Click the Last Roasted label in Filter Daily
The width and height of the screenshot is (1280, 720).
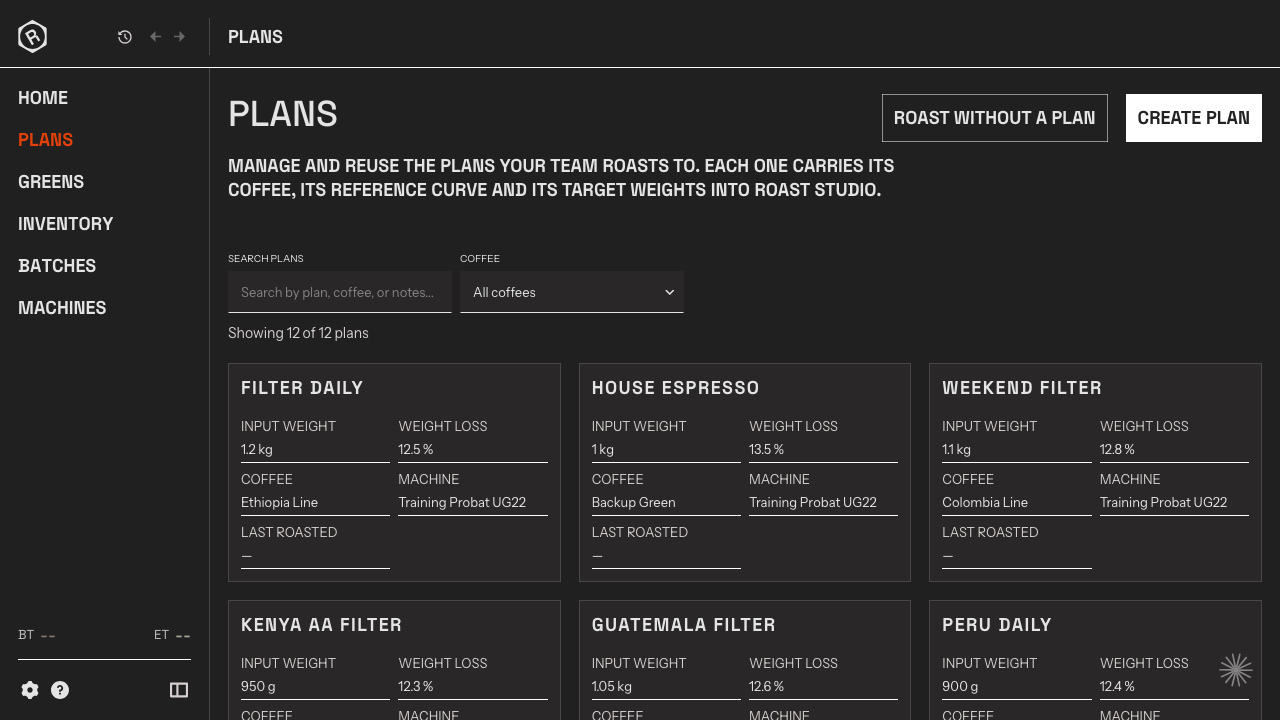coord(289,533)
